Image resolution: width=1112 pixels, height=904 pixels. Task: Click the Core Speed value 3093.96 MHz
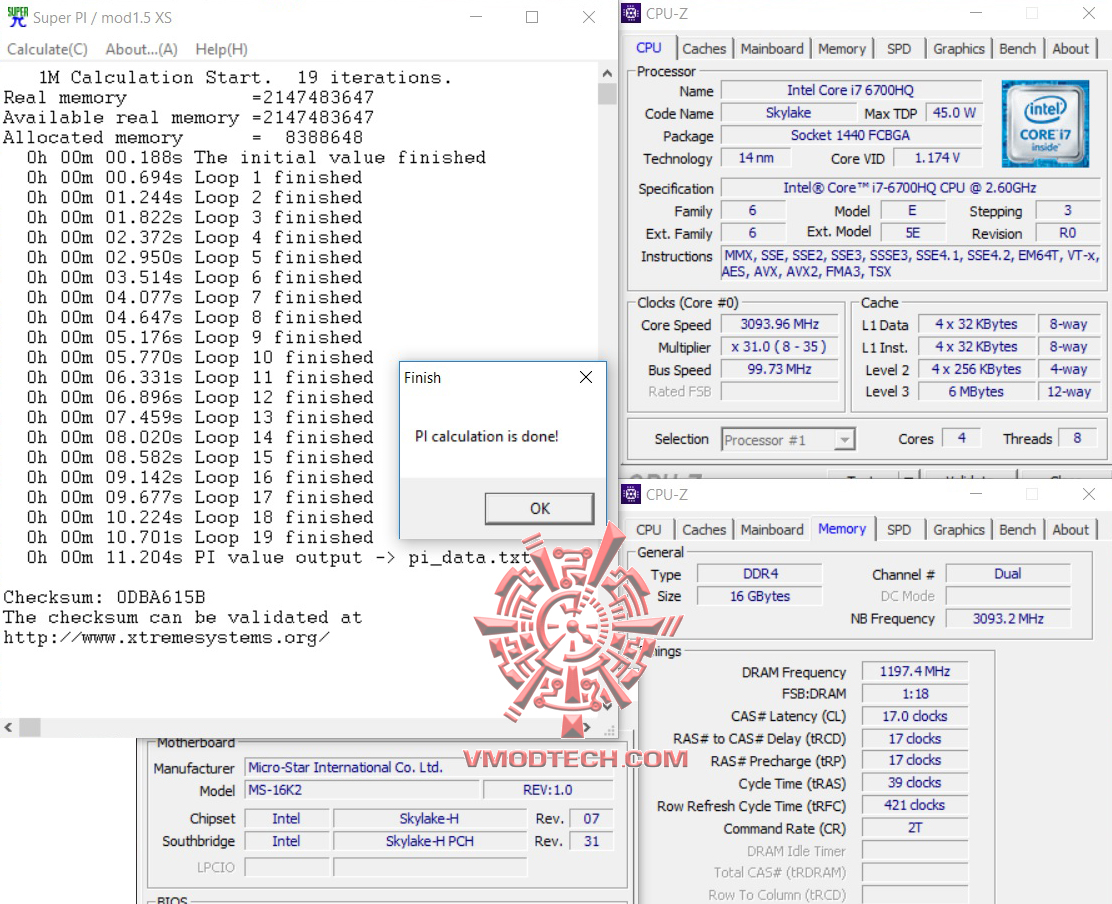click(x=779, y=324)
